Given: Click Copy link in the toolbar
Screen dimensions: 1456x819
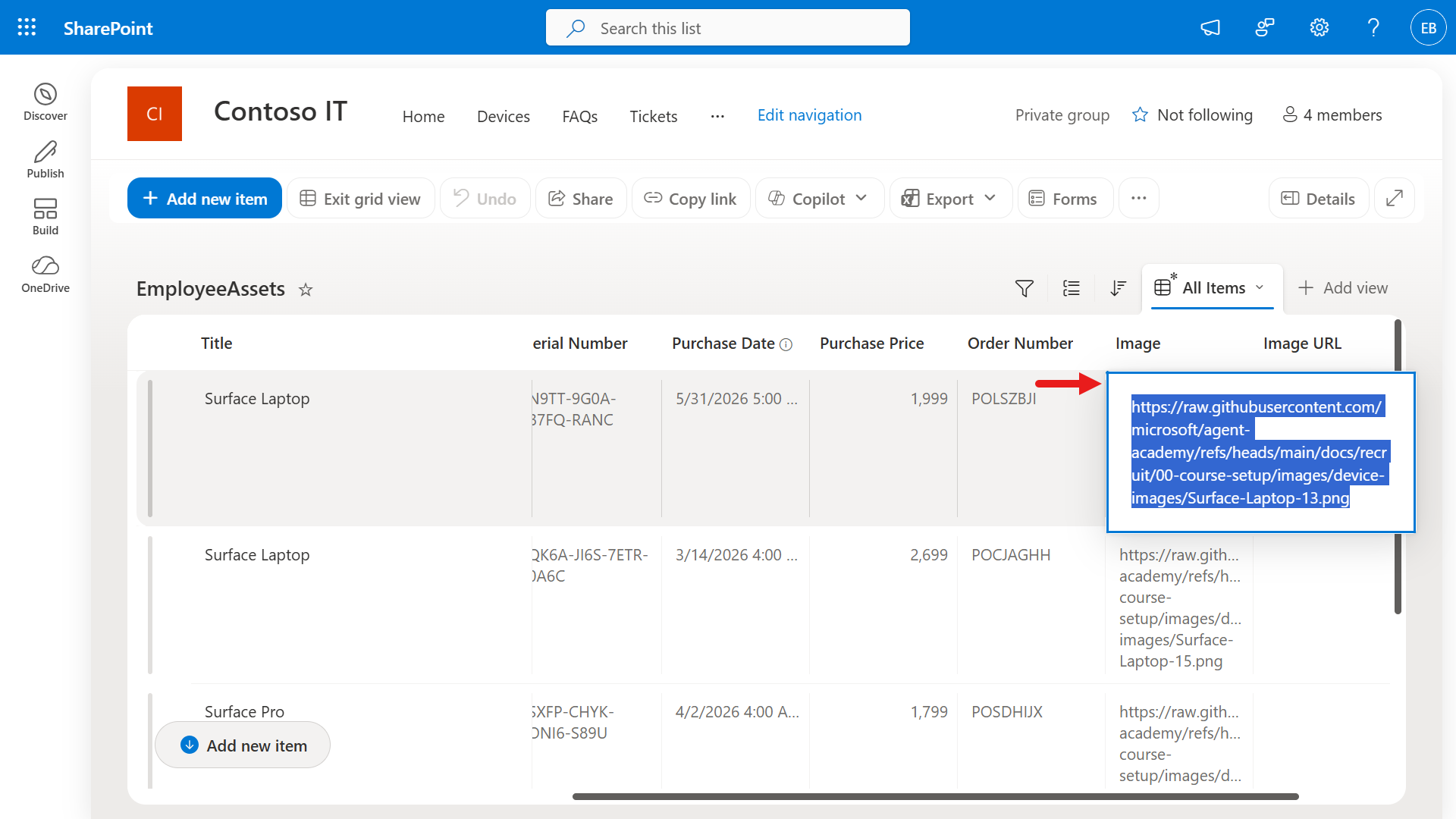Looking at the screenshot, I should 691,199.
